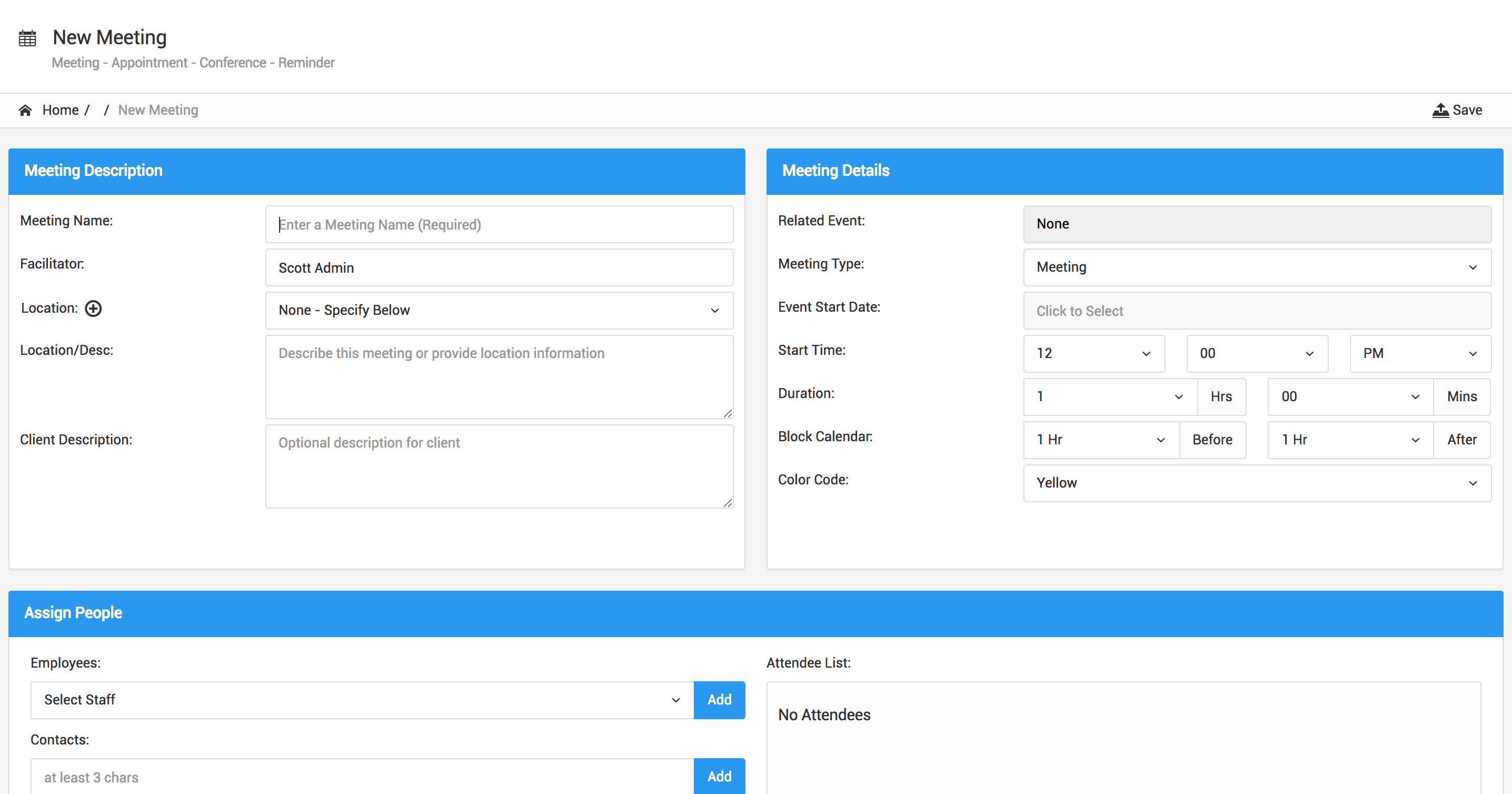Click the home icon in breadcrumb

tap(25, 111)
